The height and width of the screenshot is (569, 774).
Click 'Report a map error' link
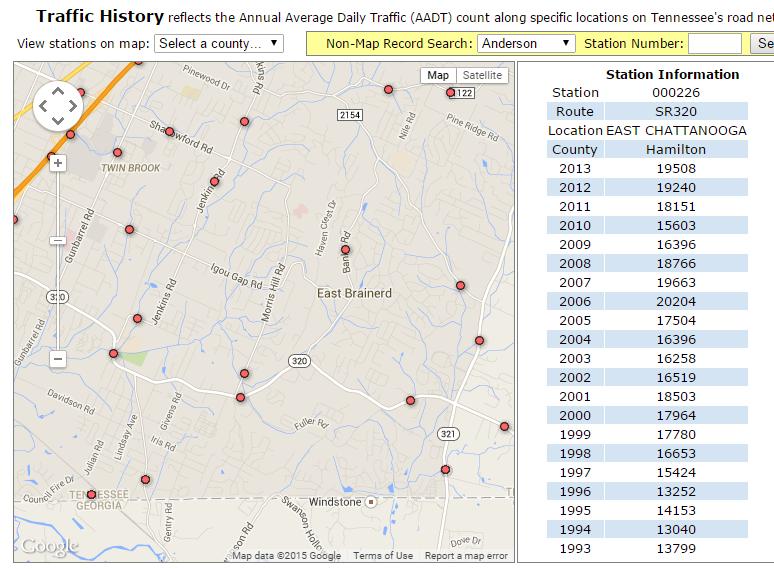(466, 556)
